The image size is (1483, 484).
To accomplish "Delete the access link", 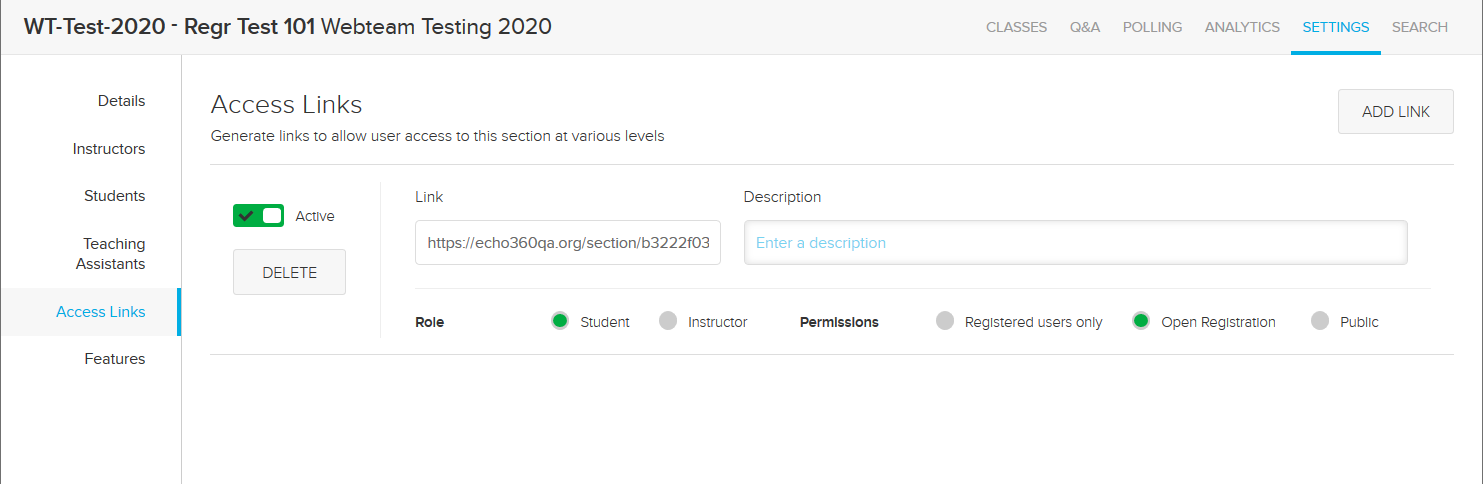I will (289, 272).
